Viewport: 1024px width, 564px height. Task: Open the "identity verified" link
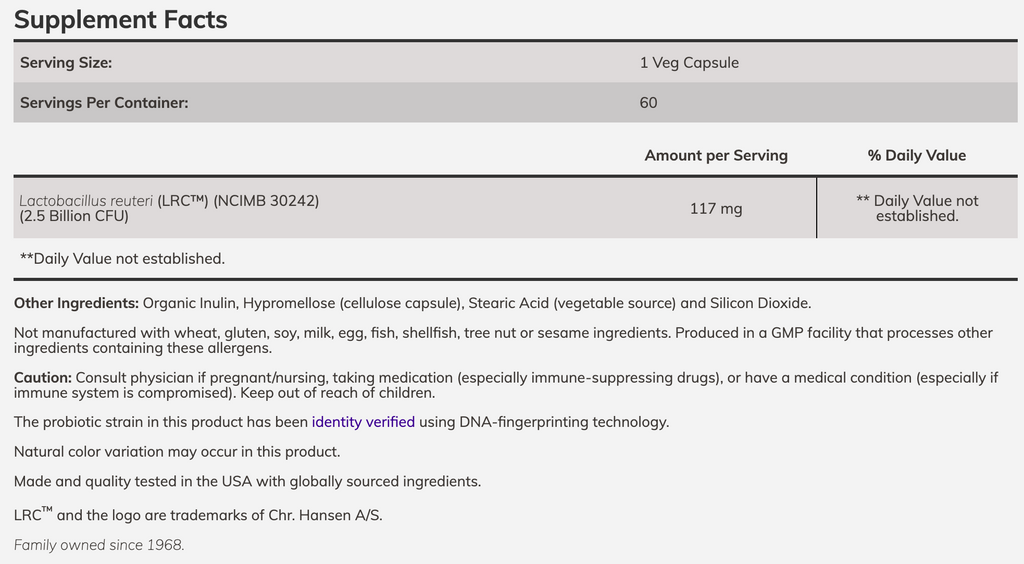point(363,422)
